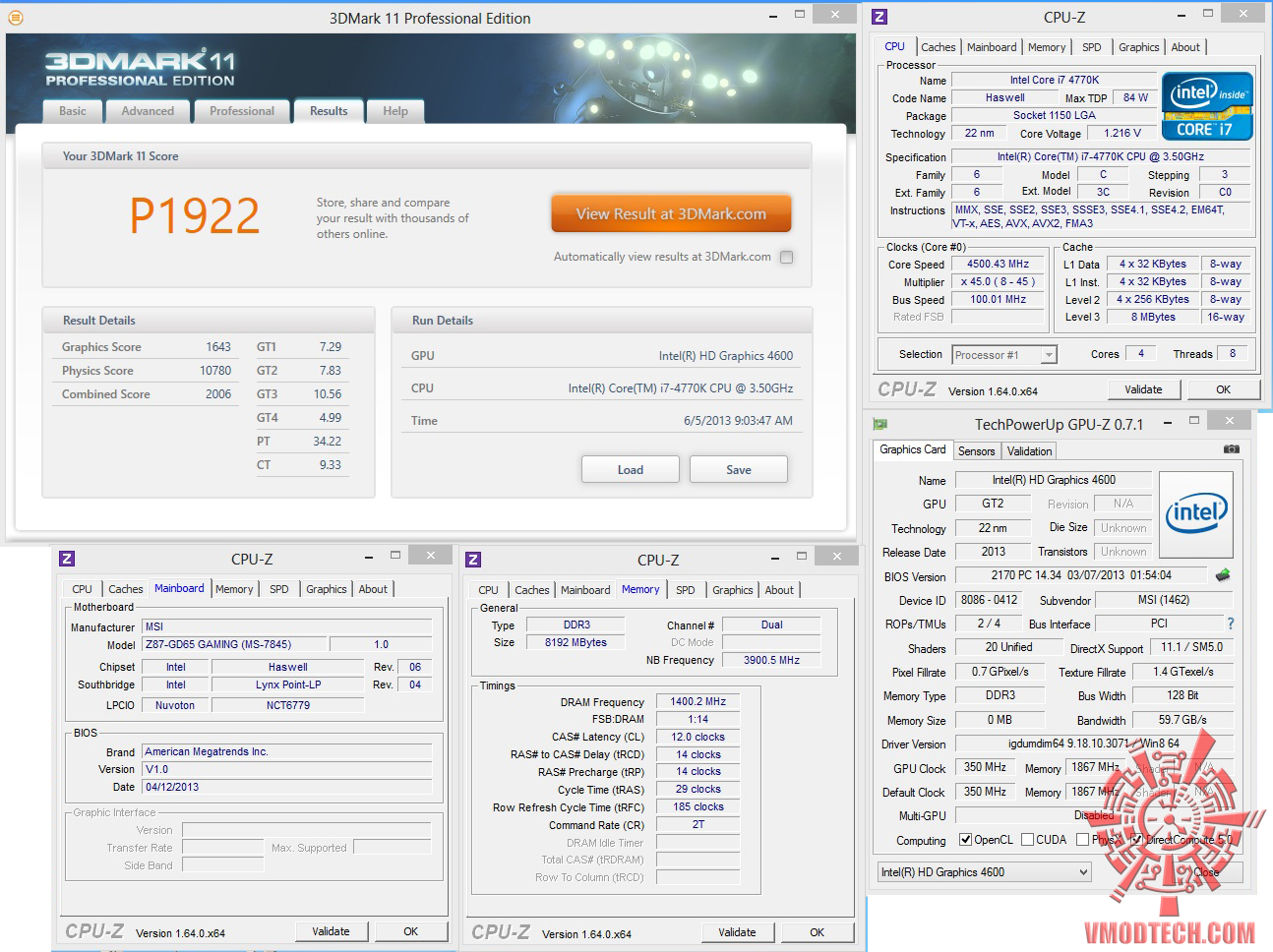This screenshot has height=952, width=1273.
Task: Open Mainboard tab in the processor CPU-Z window
Action: click(x=992, y=47)
